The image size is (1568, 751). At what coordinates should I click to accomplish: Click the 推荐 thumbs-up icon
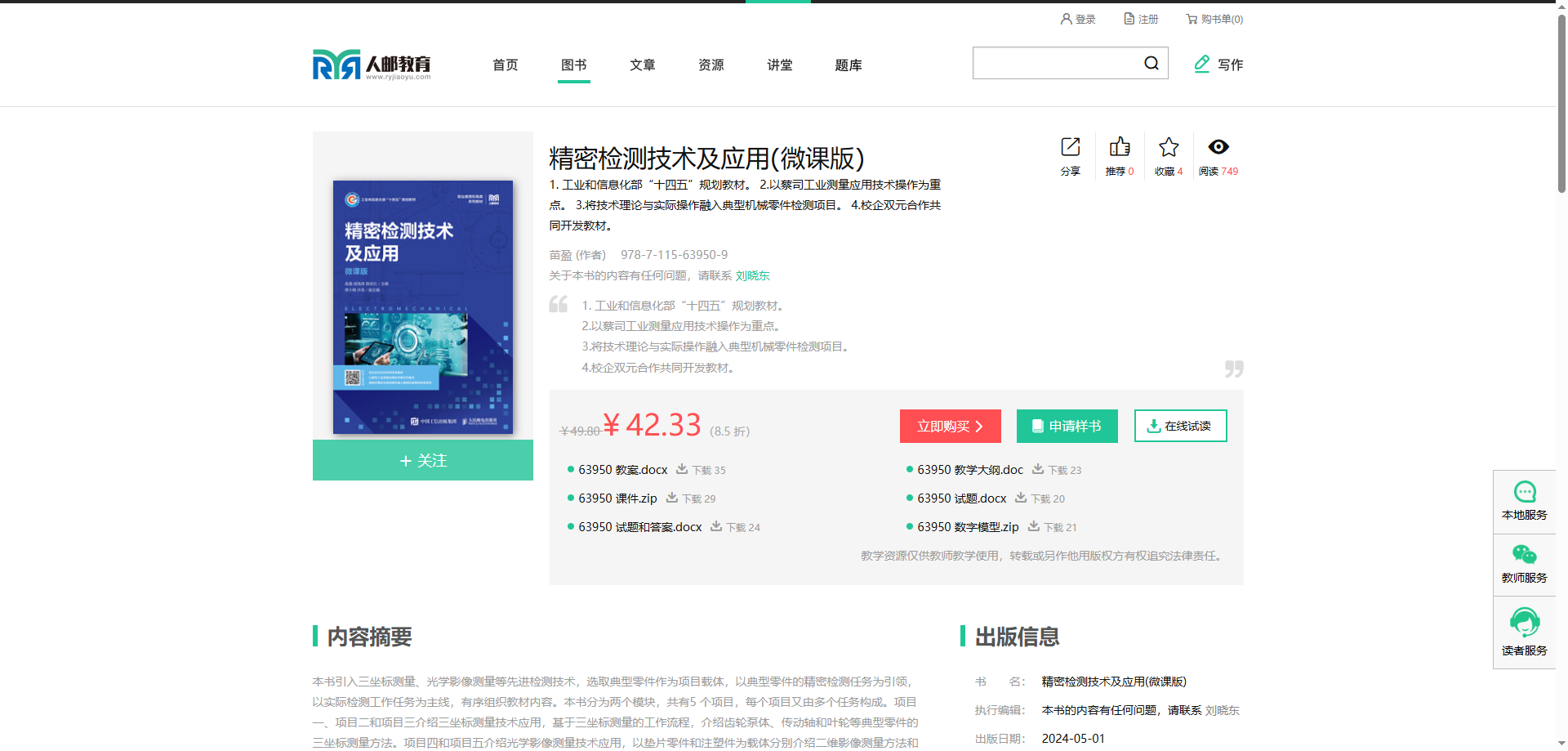coord(1120,147)
